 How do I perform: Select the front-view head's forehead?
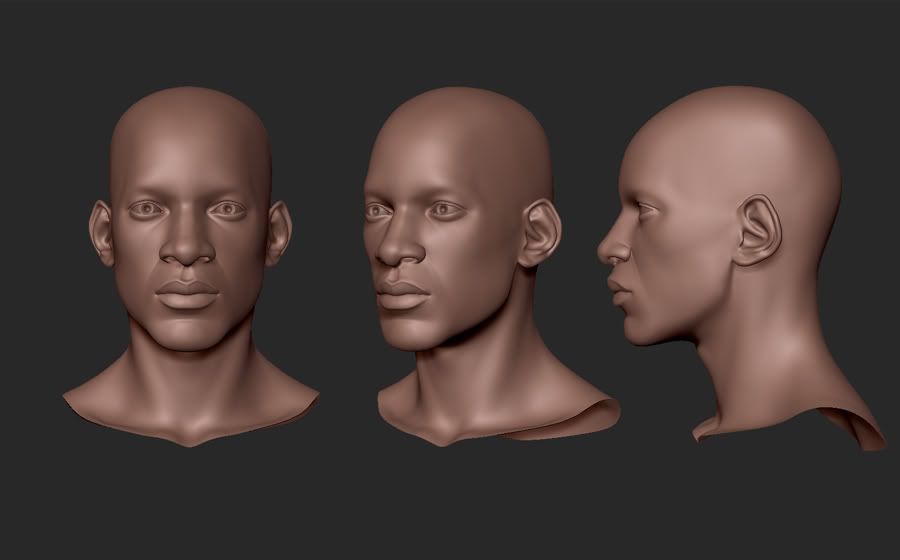point(189,150)
